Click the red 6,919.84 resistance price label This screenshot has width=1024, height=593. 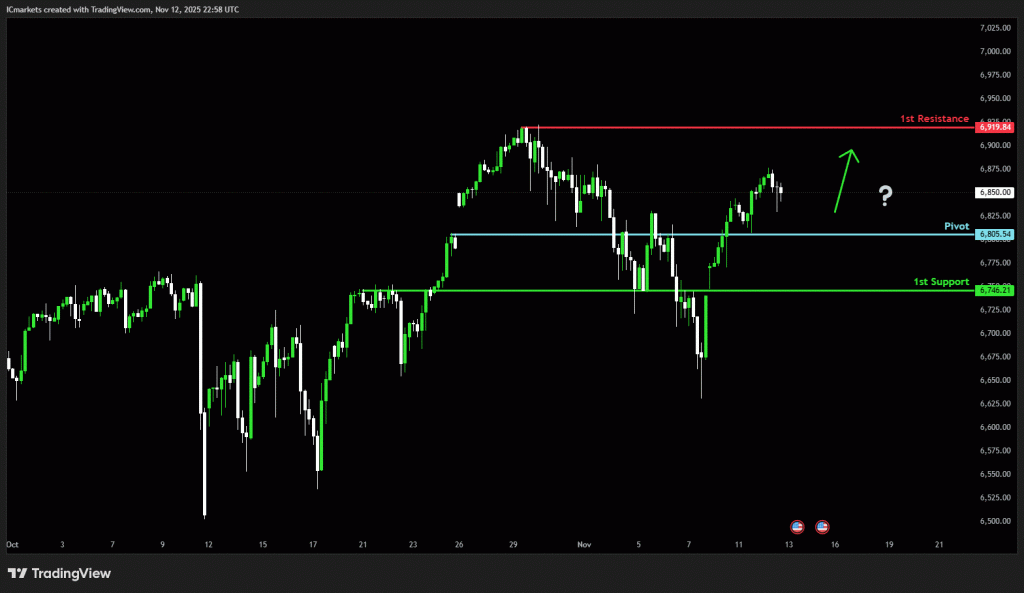point(995,127)
